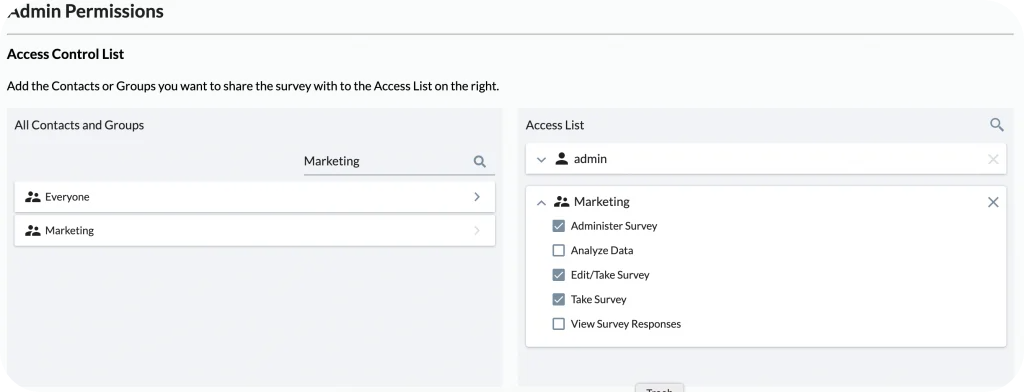Toggle the Take Survey checkbox
This screenshot has height=392, width=1024.
(x=558, y=299)
